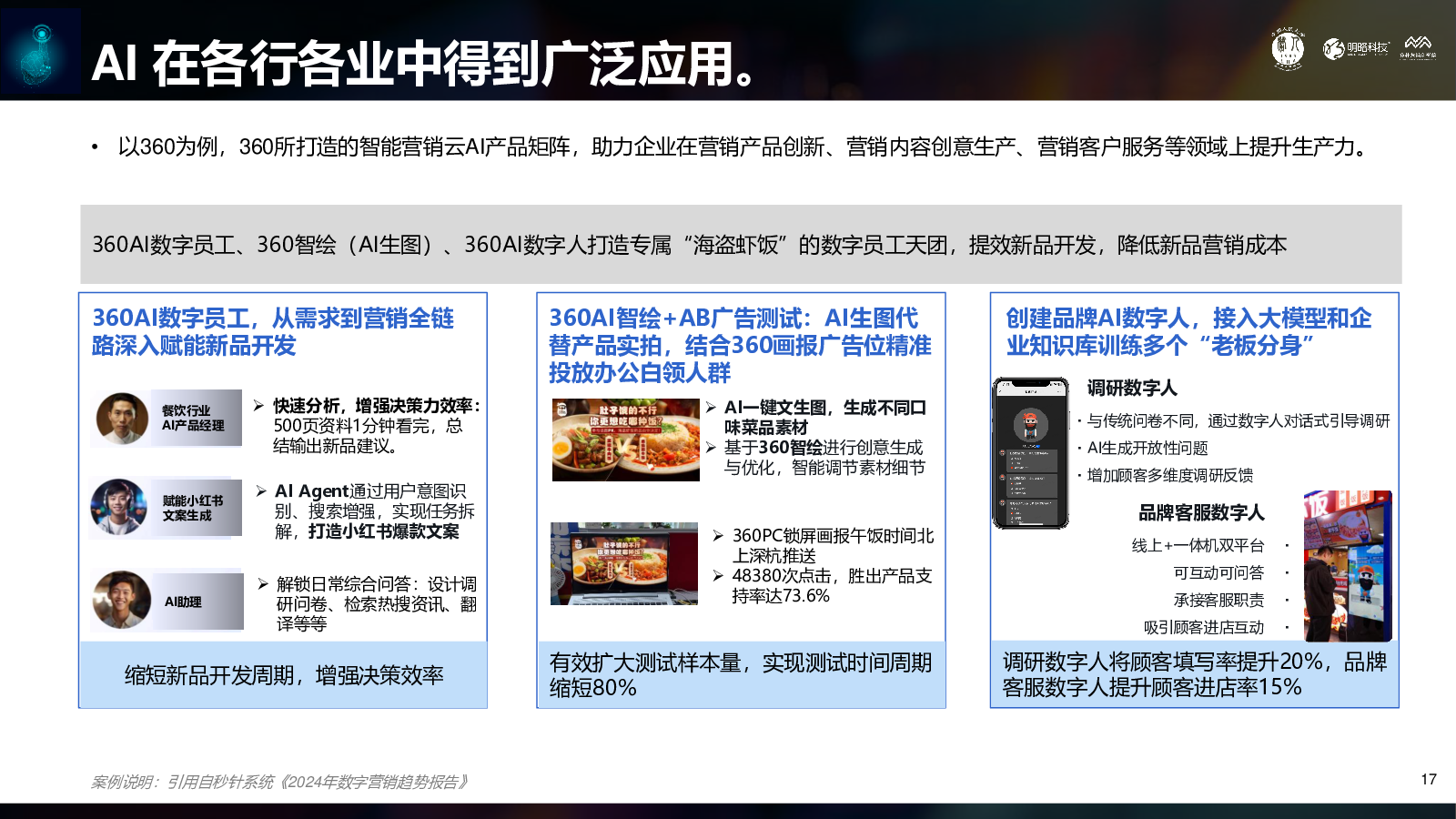
Task: Click subheading 品牌客服数字人
Action: click(x=1201, y=512)
